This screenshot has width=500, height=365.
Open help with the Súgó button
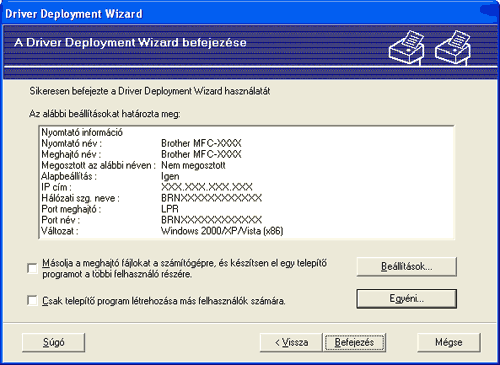(x=54, y=342)
